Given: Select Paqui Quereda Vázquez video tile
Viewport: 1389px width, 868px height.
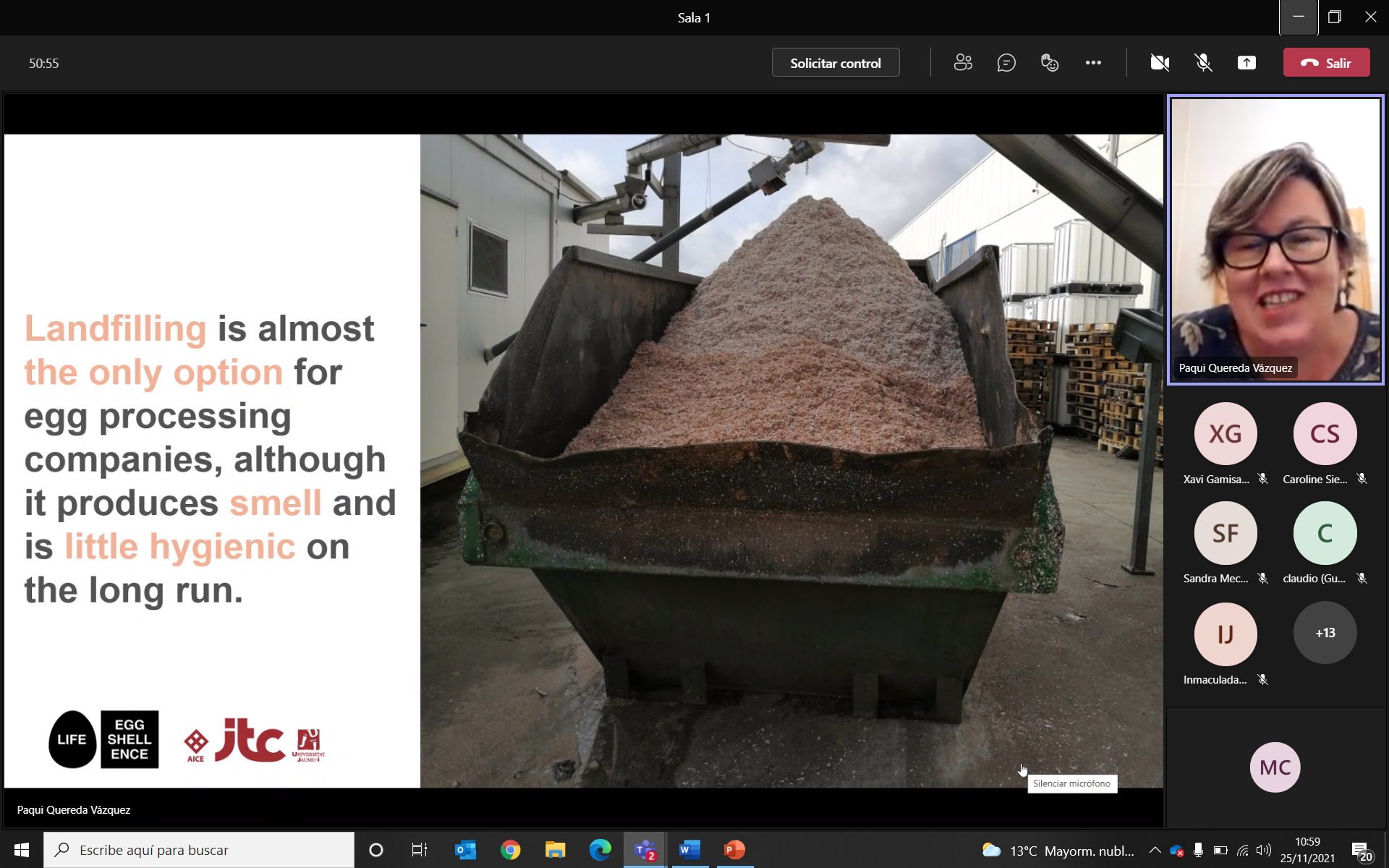Looking at the screenshot, I should point(1275,239).
